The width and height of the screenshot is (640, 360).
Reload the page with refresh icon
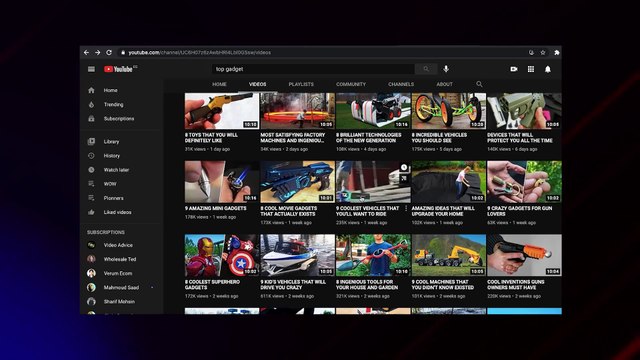point(109,52)
